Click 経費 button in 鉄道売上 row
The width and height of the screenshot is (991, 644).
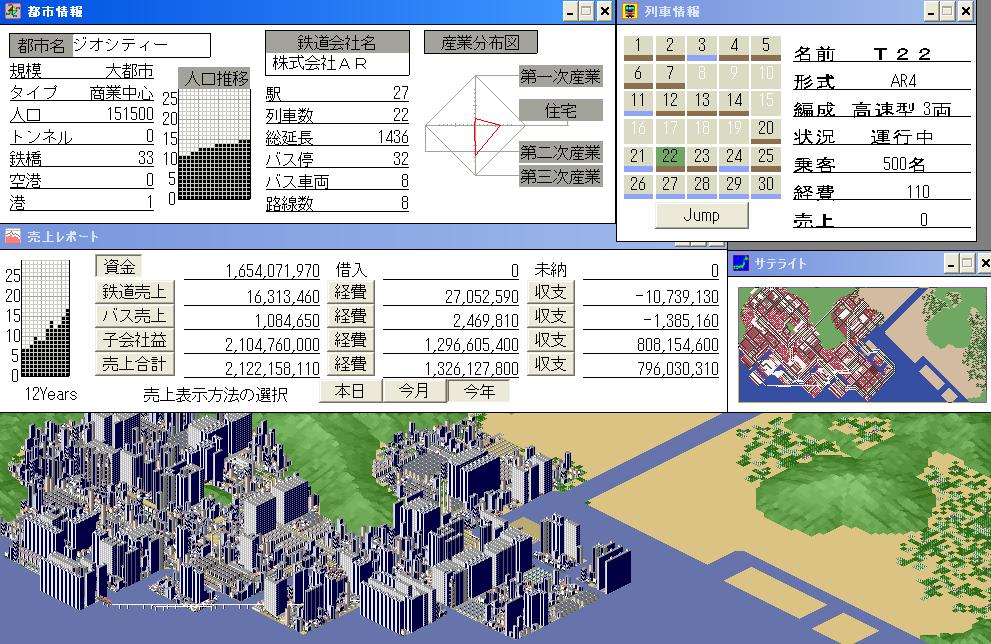351,291
